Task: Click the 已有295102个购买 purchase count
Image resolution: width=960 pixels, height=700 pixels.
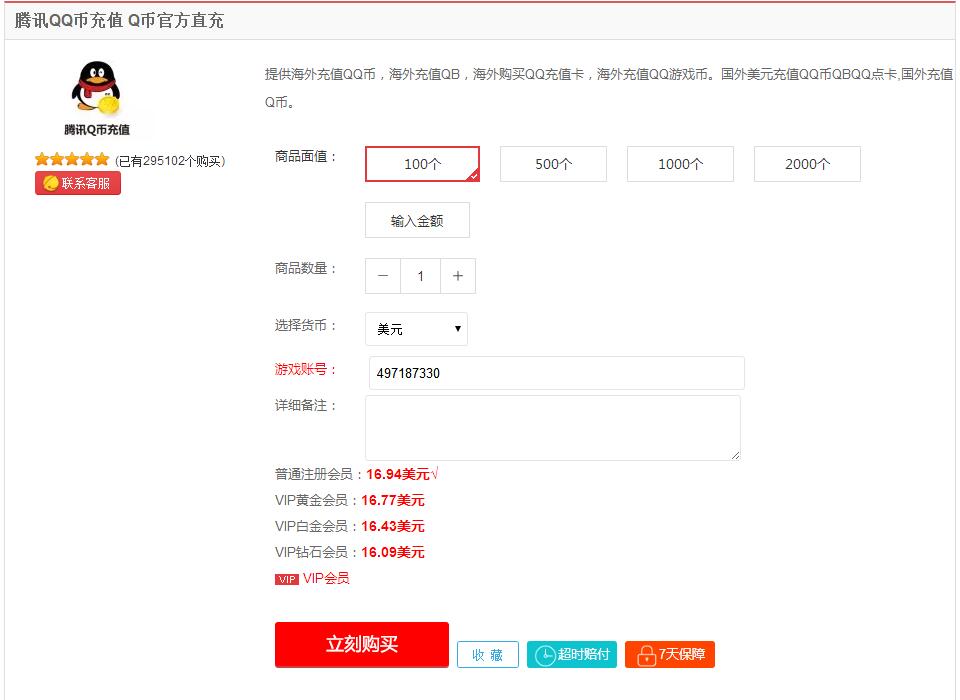Action: click(x=170, y=161)
